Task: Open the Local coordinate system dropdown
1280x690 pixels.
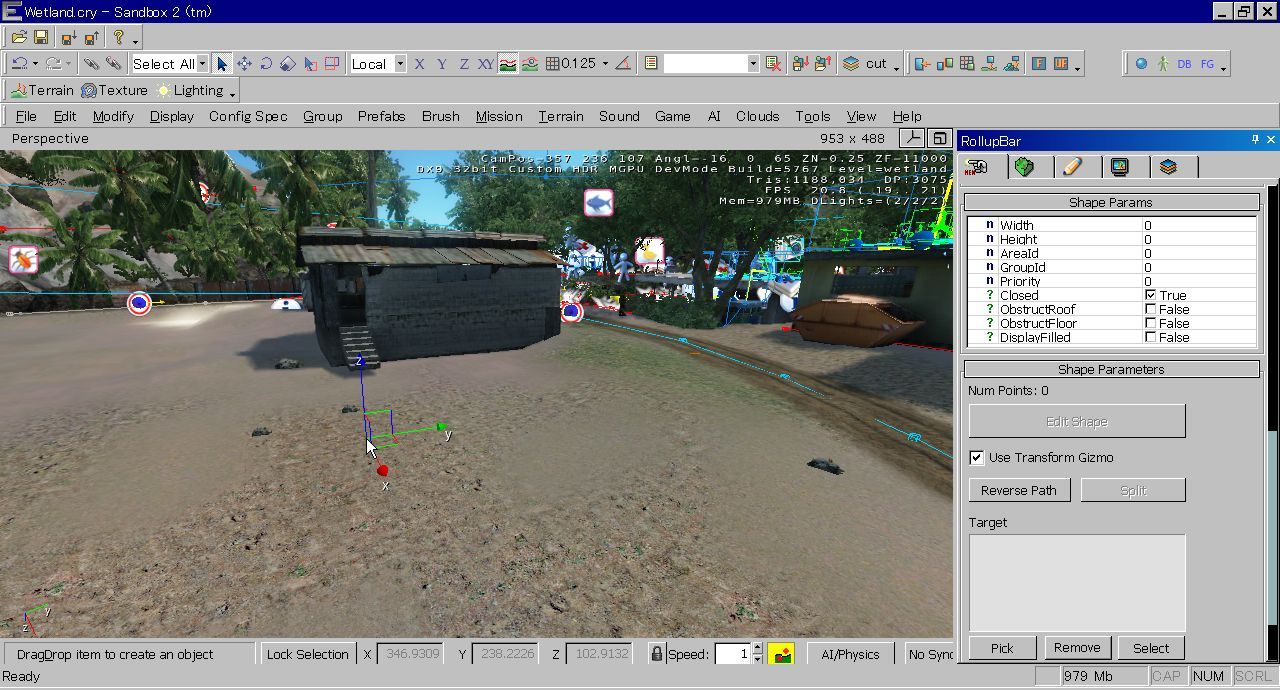Action: point(400,63)
